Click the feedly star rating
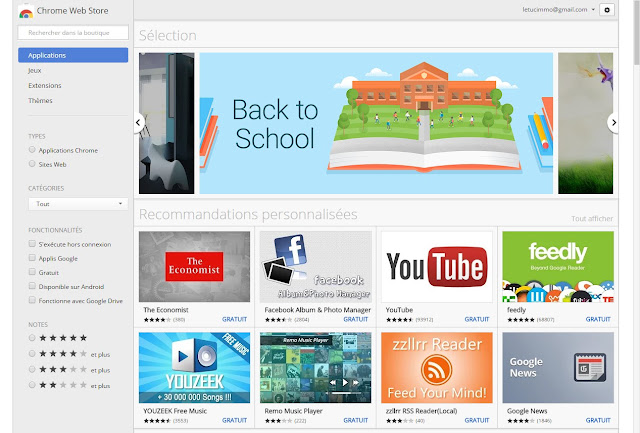Screen dimensions: 640x433 [521, 320]
